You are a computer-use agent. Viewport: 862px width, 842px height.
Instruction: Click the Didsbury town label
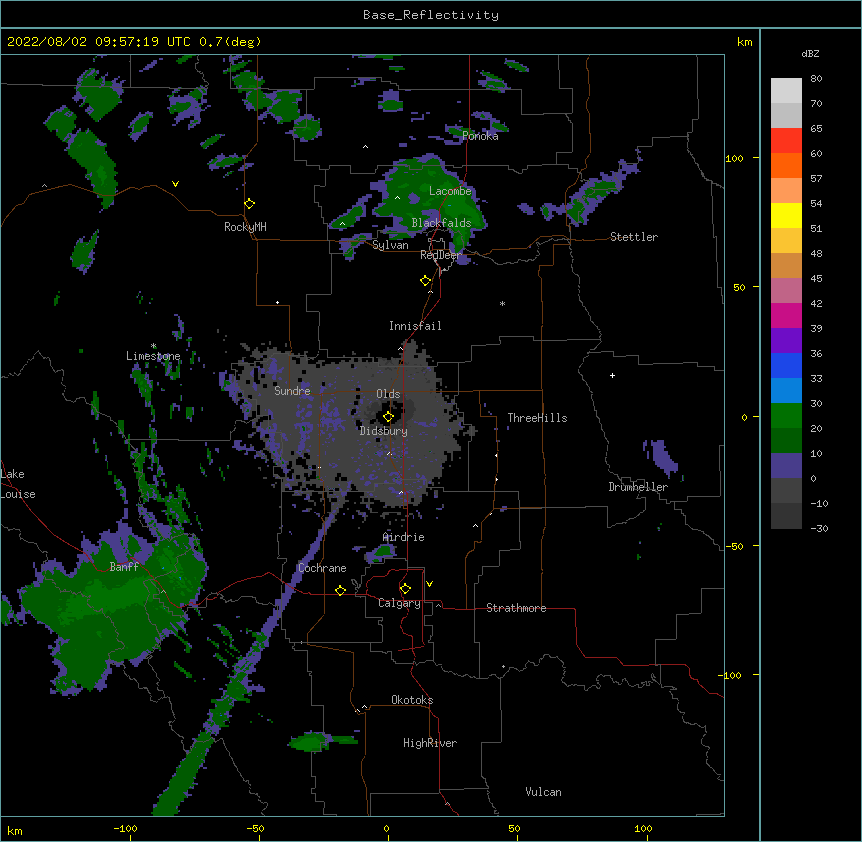click(384, 431)
